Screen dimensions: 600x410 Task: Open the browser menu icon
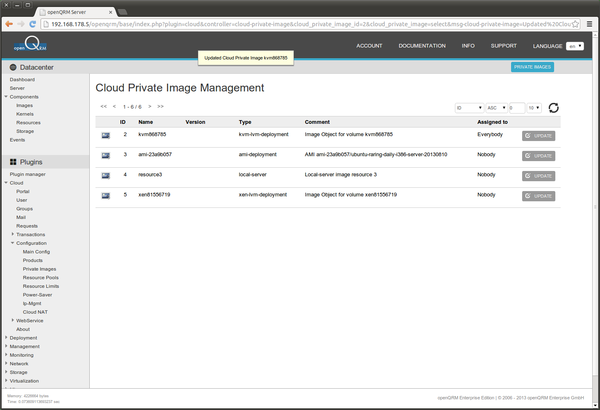point(589,24)
